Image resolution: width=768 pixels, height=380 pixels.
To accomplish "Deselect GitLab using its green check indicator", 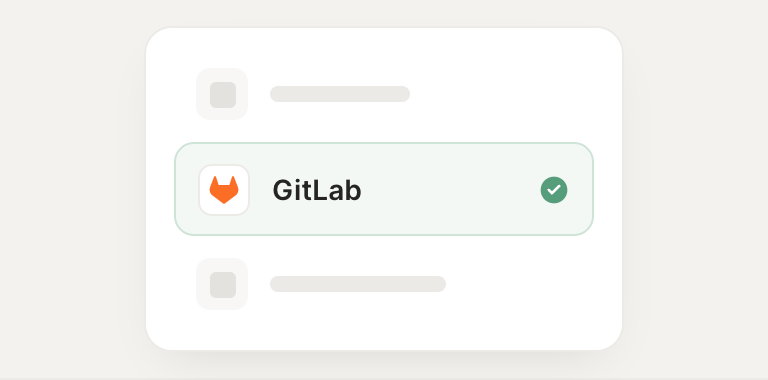I will [x=554, y=190].
